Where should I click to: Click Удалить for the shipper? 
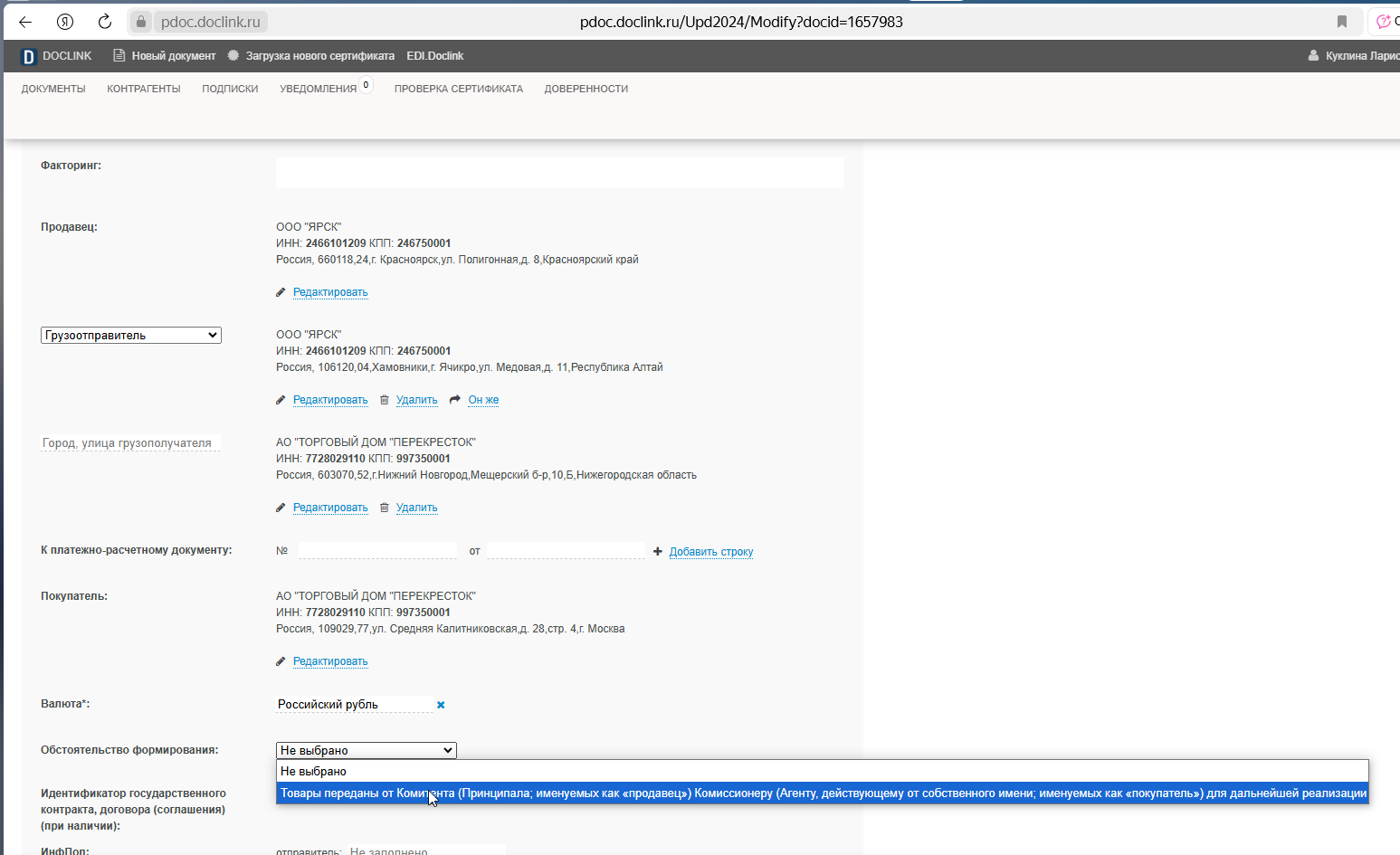coord(417,400)
